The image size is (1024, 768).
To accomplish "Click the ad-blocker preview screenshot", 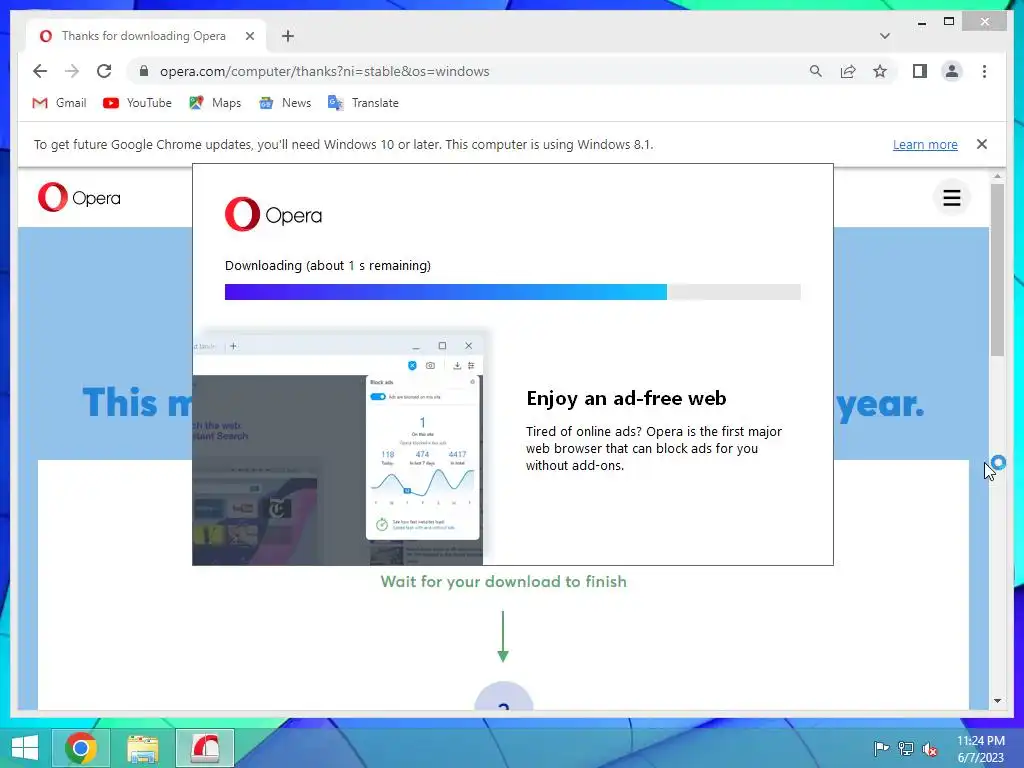I will click(340, 447).
